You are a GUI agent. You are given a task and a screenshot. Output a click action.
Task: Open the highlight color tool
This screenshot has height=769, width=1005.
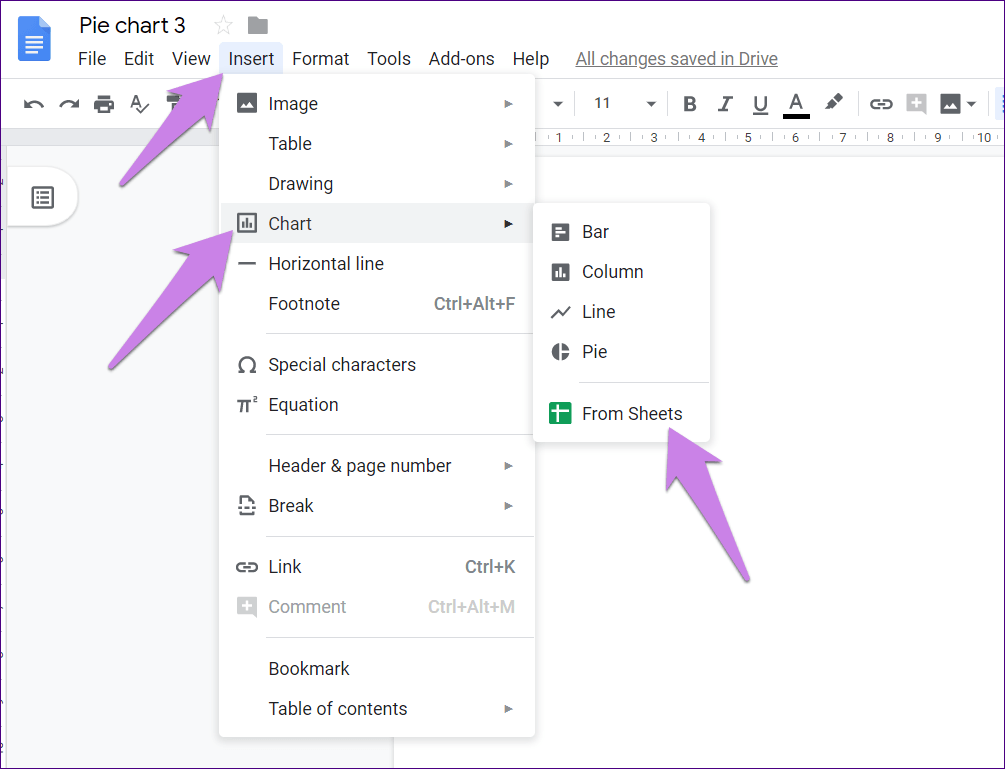(x=834, y=103)
